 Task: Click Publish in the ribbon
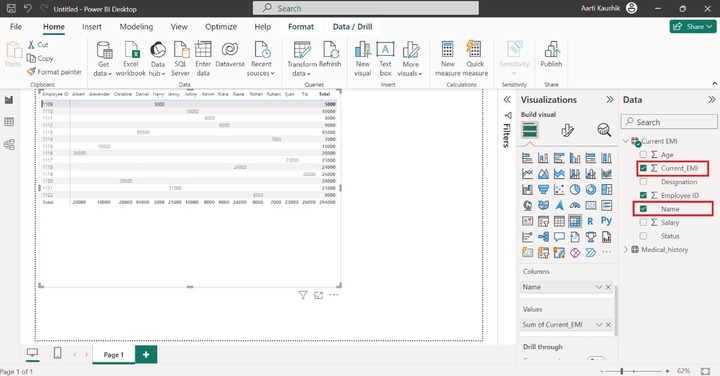pyautogui.click(x=551, y=55)
